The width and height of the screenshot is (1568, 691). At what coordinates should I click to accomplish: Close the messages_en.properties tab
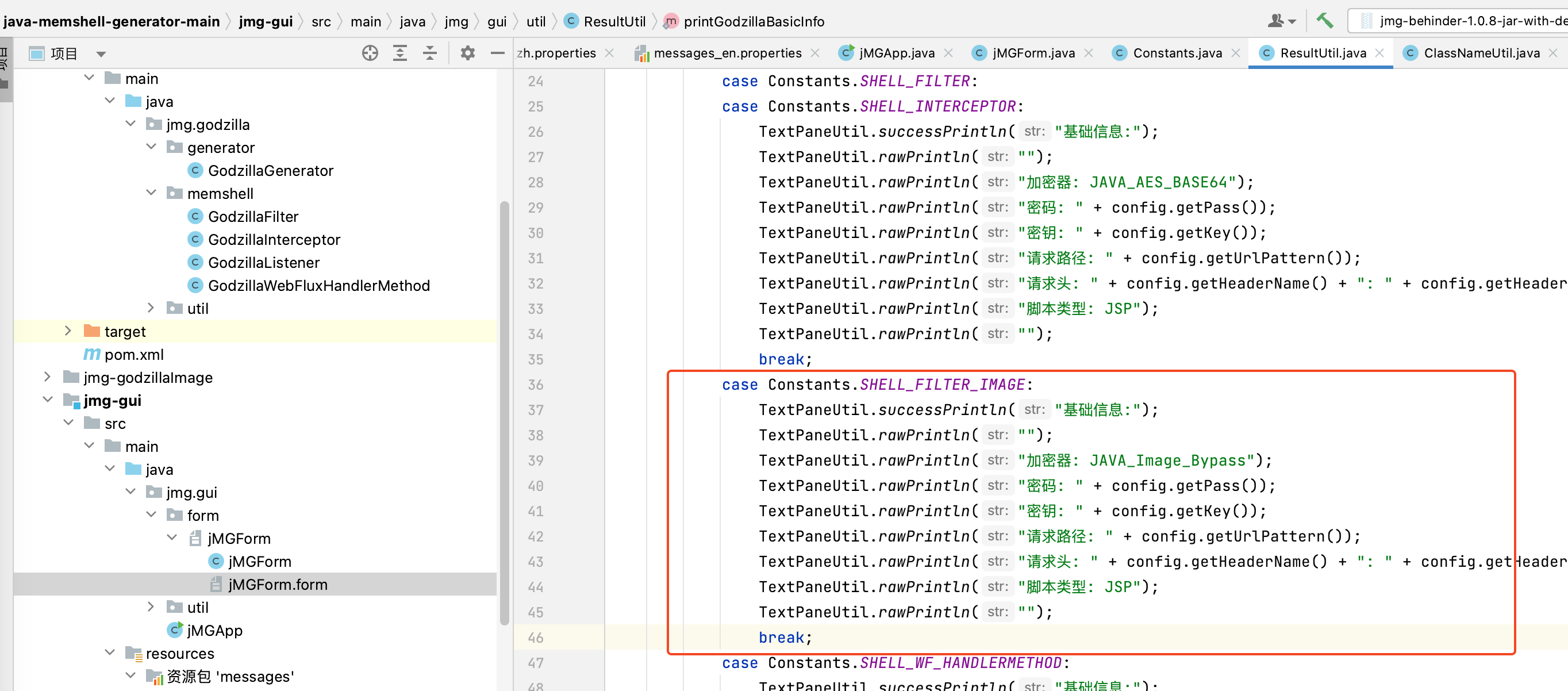(815, 53)
